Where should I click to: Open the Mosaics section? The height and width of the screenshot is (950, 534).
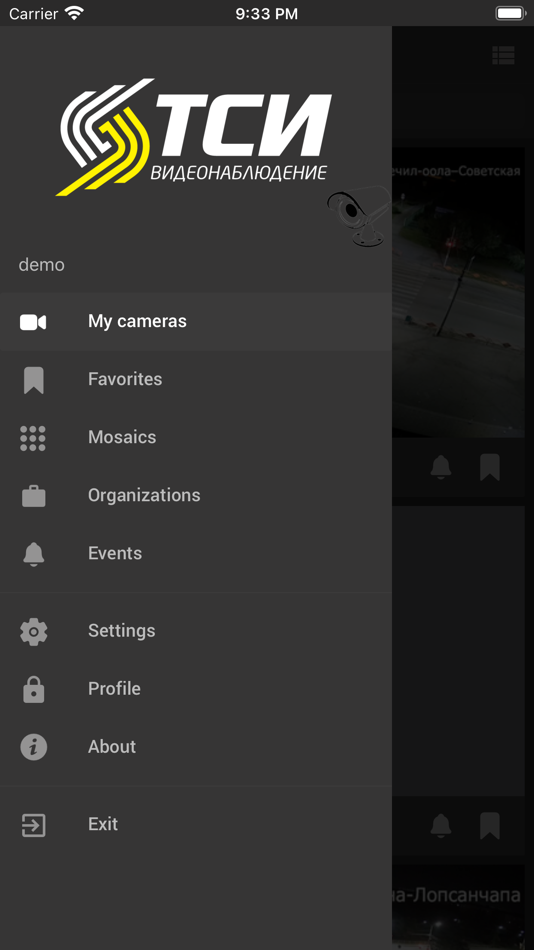click(x=196, y=437)
